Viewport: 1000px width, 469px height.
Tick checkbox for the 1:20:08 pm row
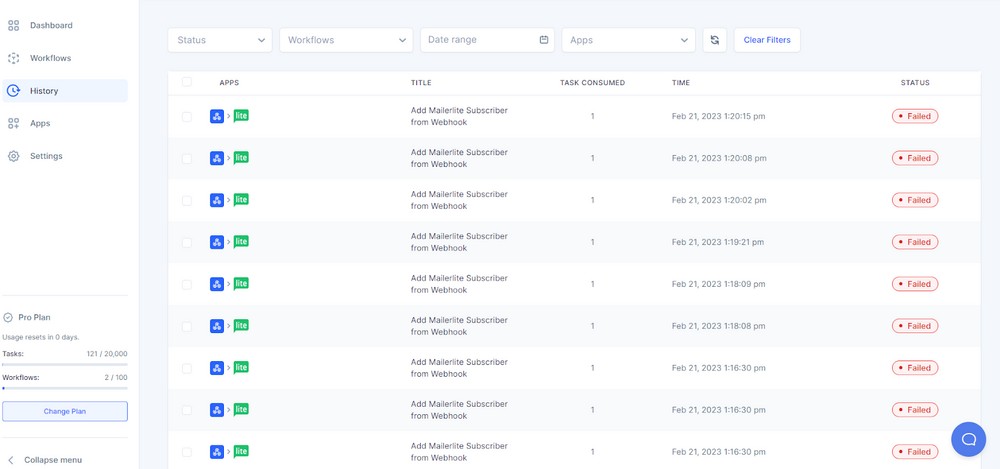click(x=187, y=158)
